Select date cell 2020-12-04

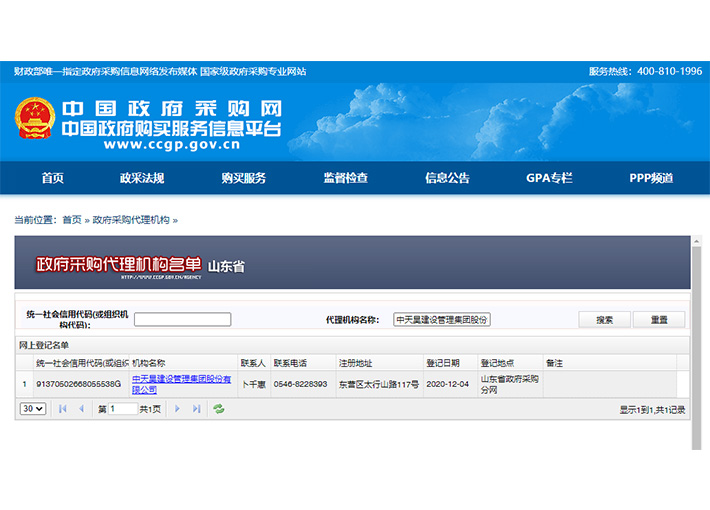click(x=451, y=384)
